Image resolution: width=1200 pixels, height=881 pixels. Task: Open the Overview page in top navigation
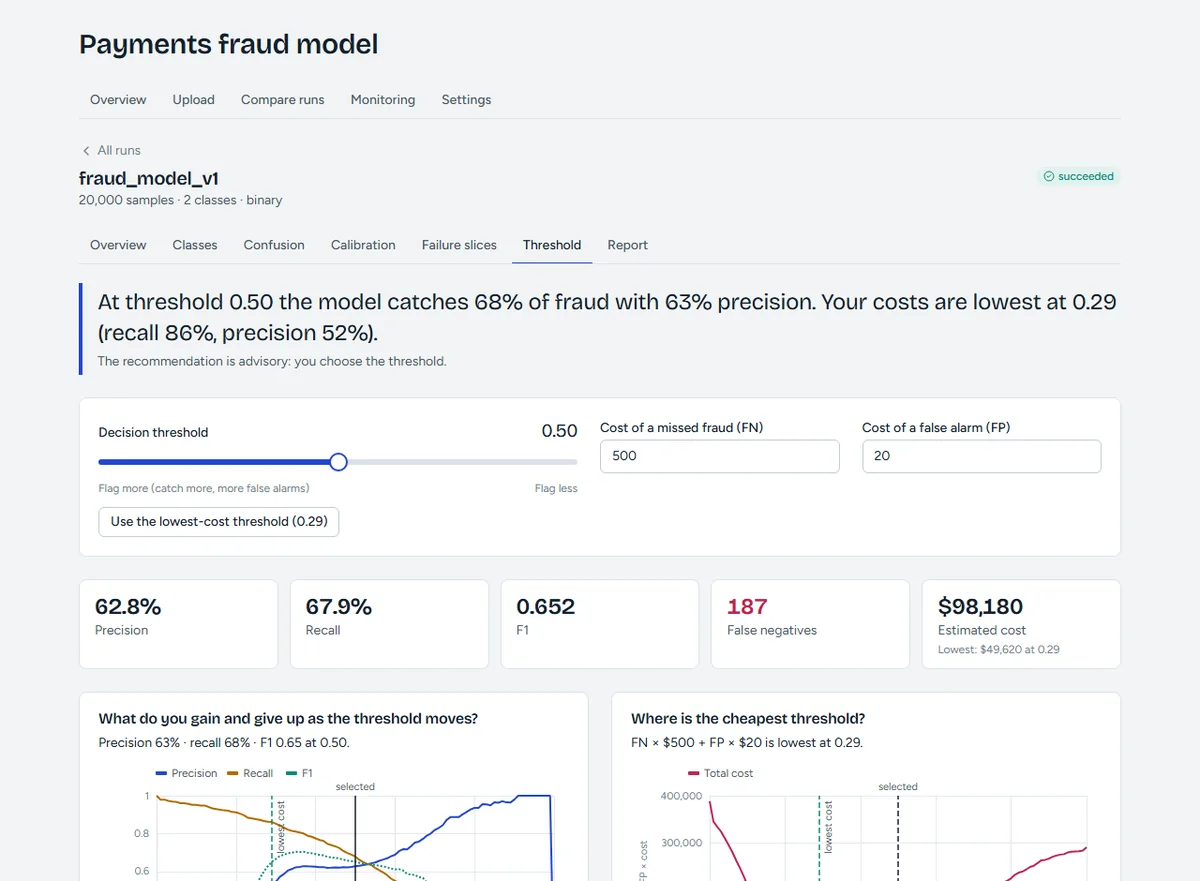[x=118, y=100]
